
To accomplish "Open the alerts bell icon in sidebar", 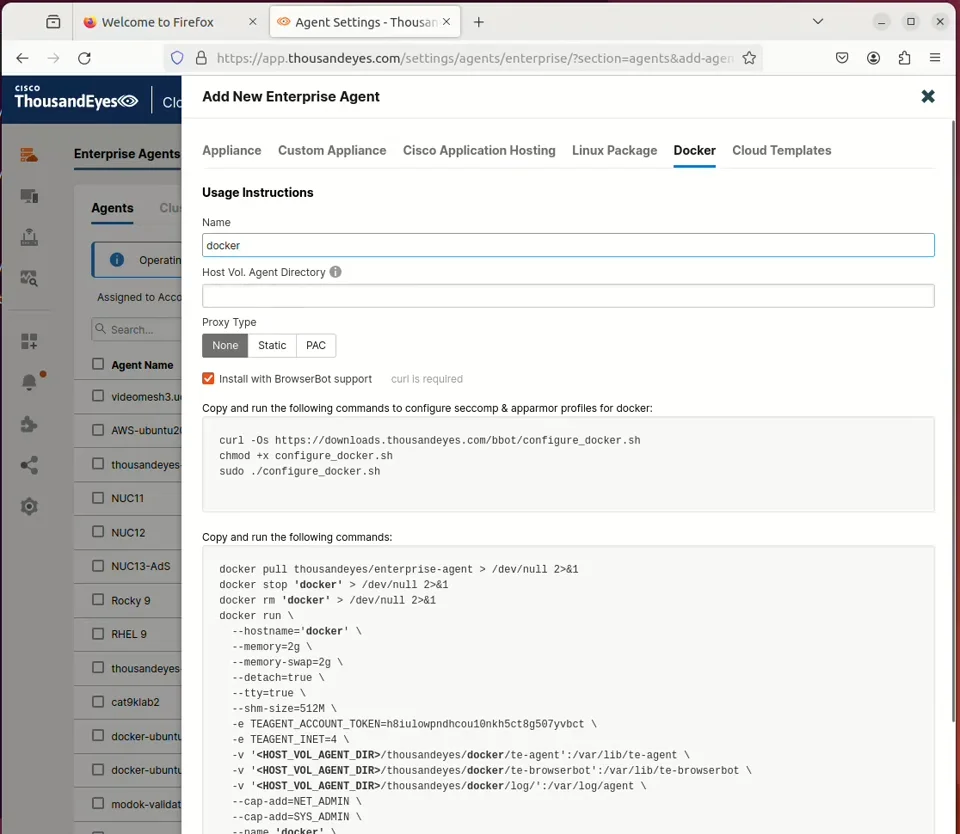I will point(29,382).
